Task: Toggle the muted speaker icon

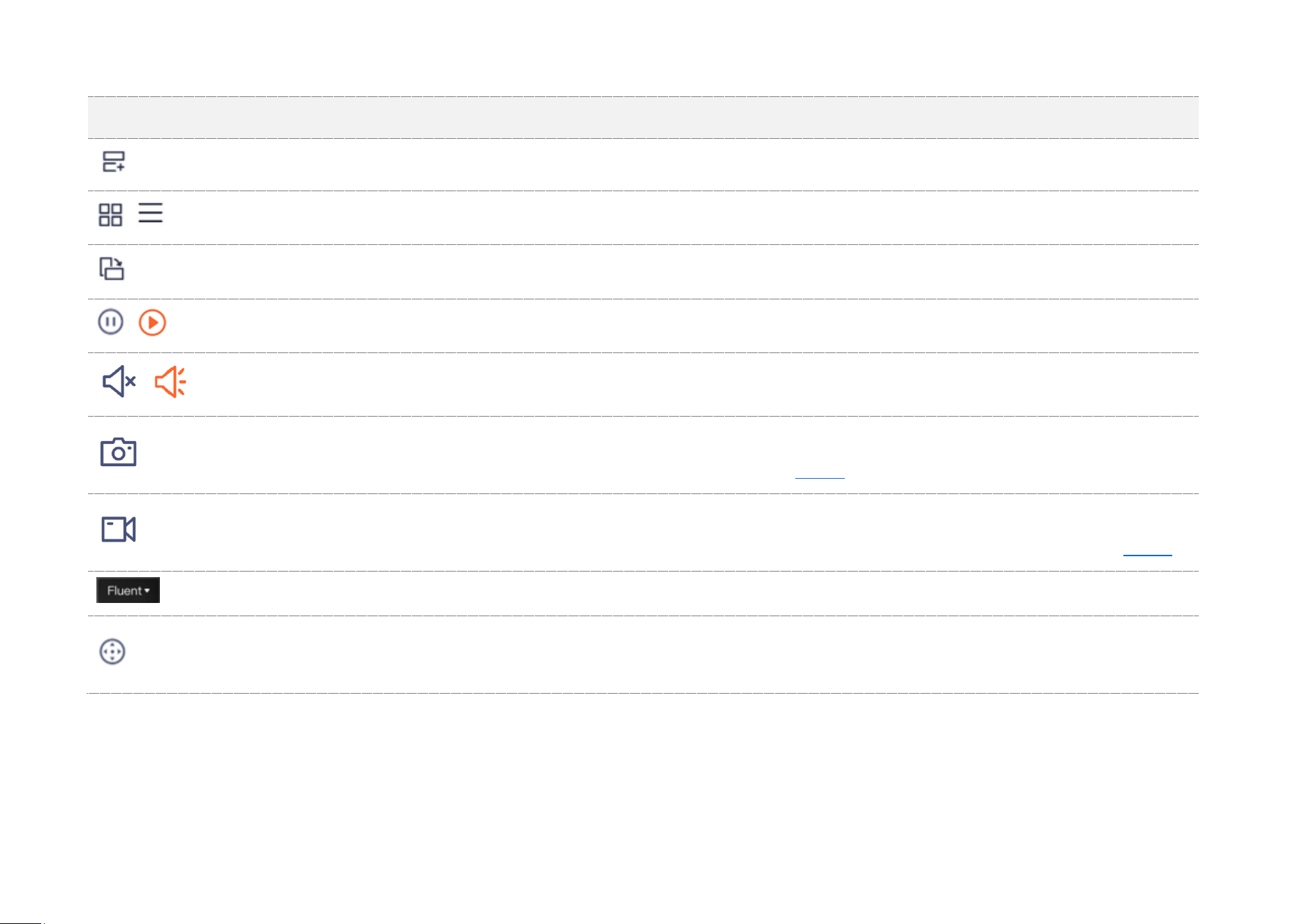Action: (119, 381)
